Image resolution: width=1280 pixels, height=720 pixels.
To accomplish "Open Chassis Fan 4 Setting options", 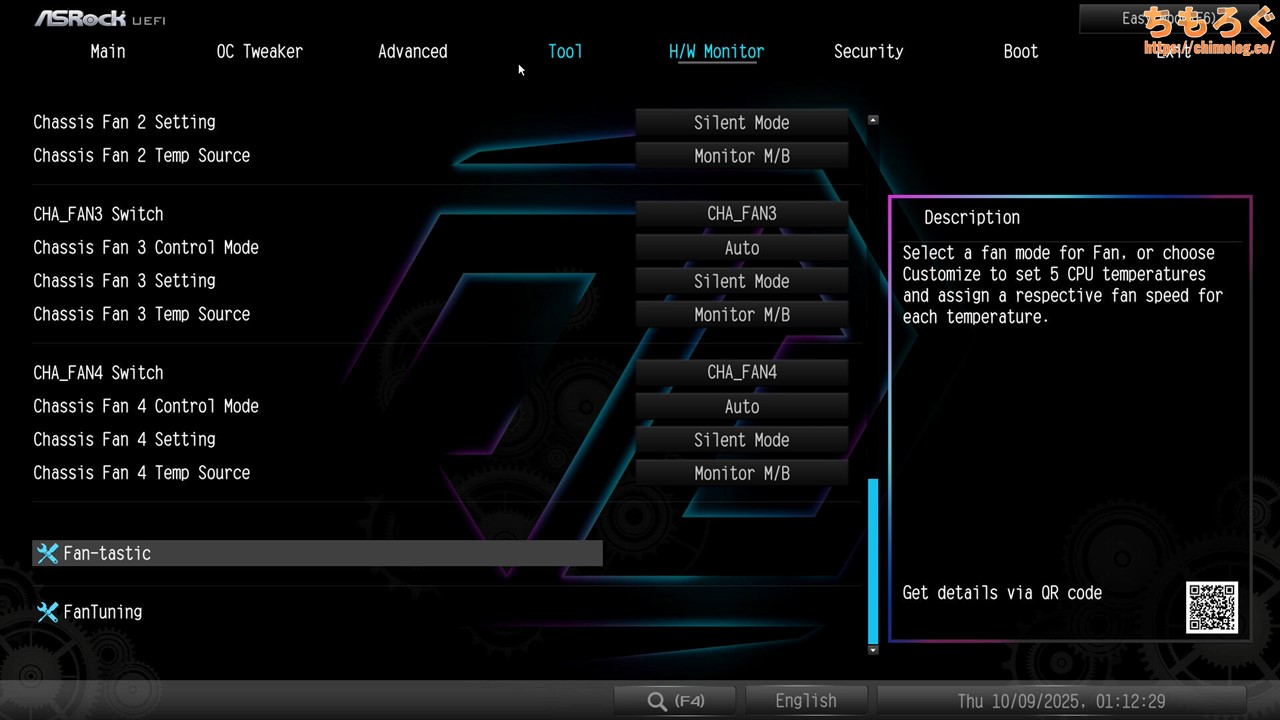I will point(741,440).
